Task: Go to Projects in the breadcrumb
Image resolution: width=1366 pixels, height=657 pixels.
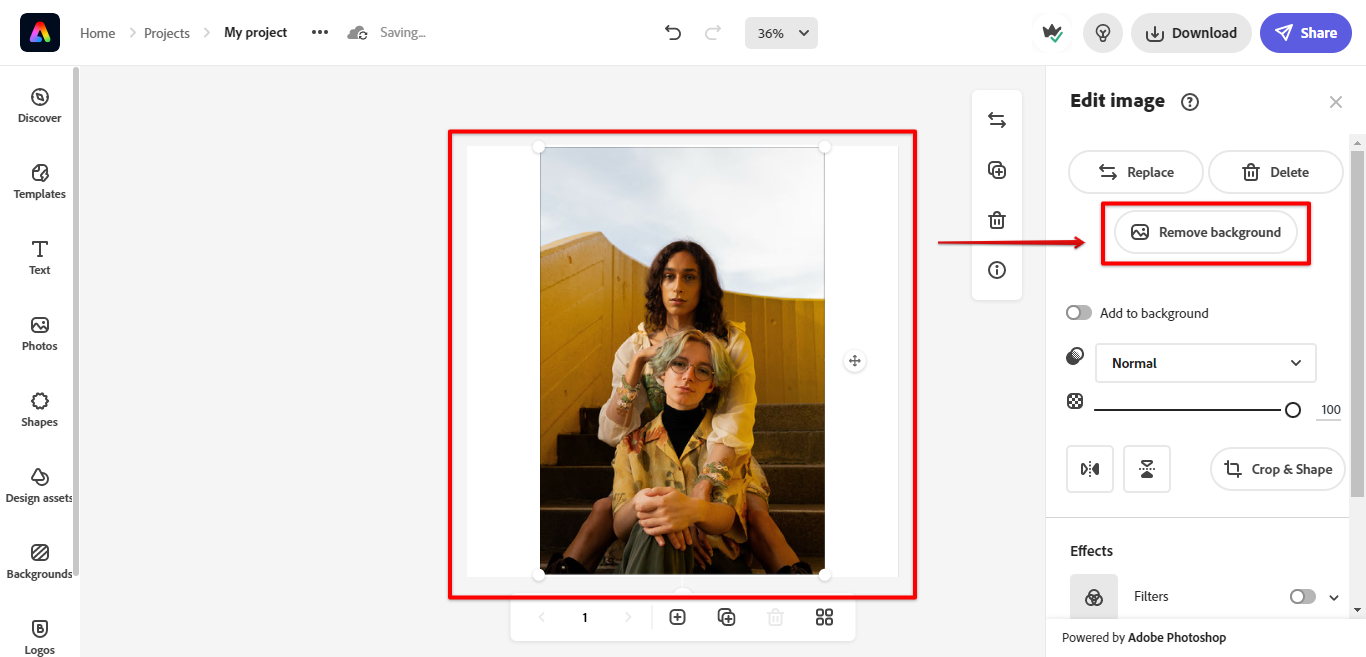Action: click(166, 32)
